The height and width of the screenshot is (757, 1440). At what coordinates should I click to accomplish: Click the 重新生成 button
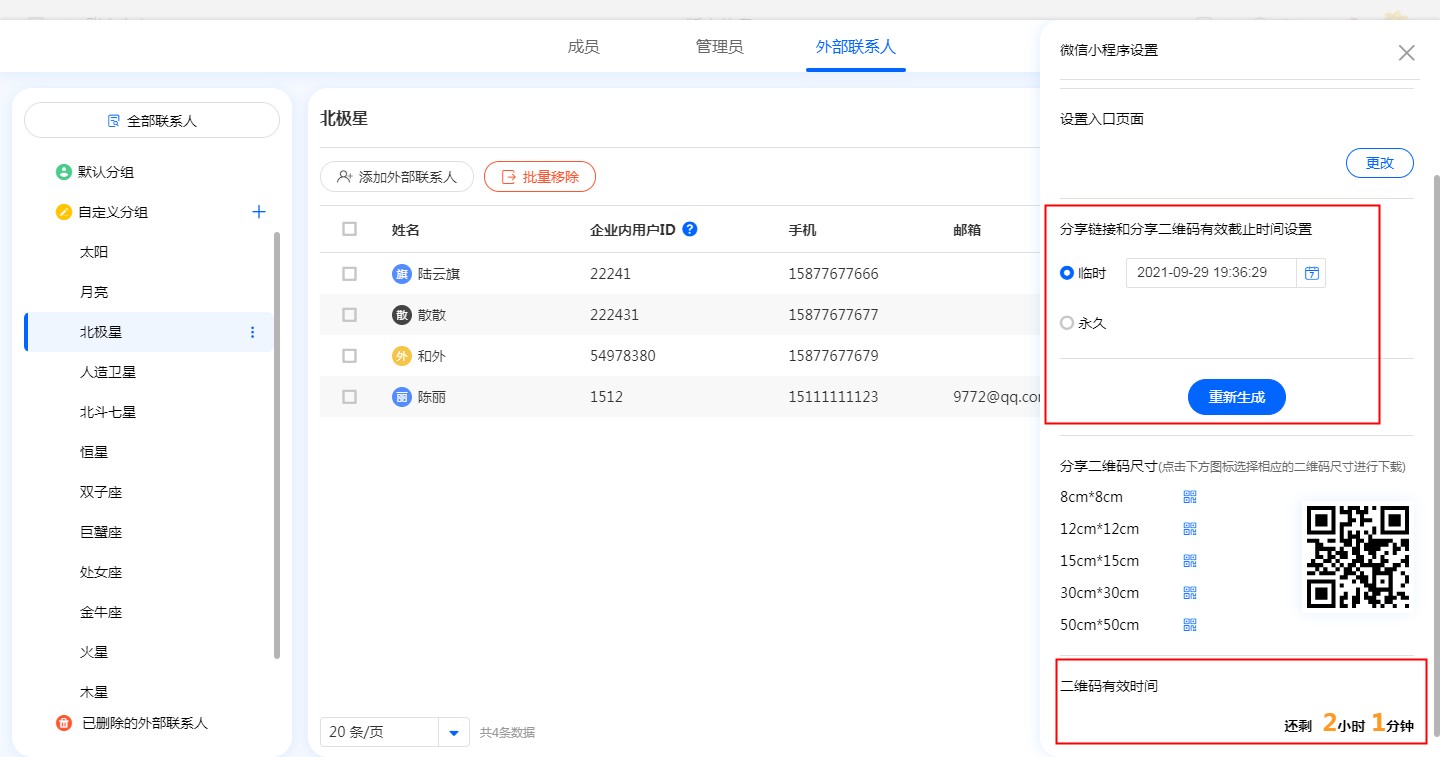click(x=1236, y=397)
